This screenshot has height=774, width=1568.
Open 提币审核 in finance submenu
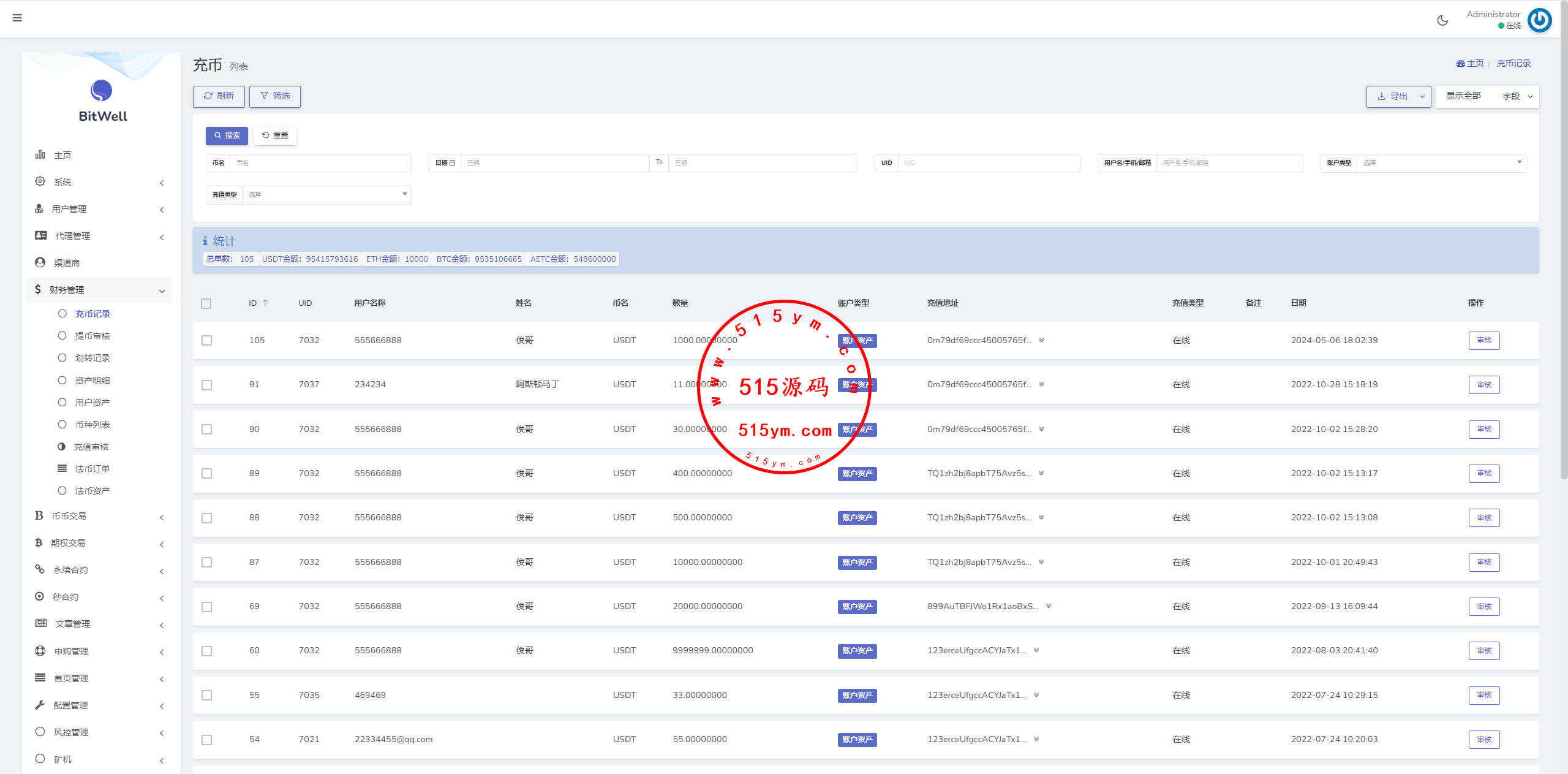(92, 336)
